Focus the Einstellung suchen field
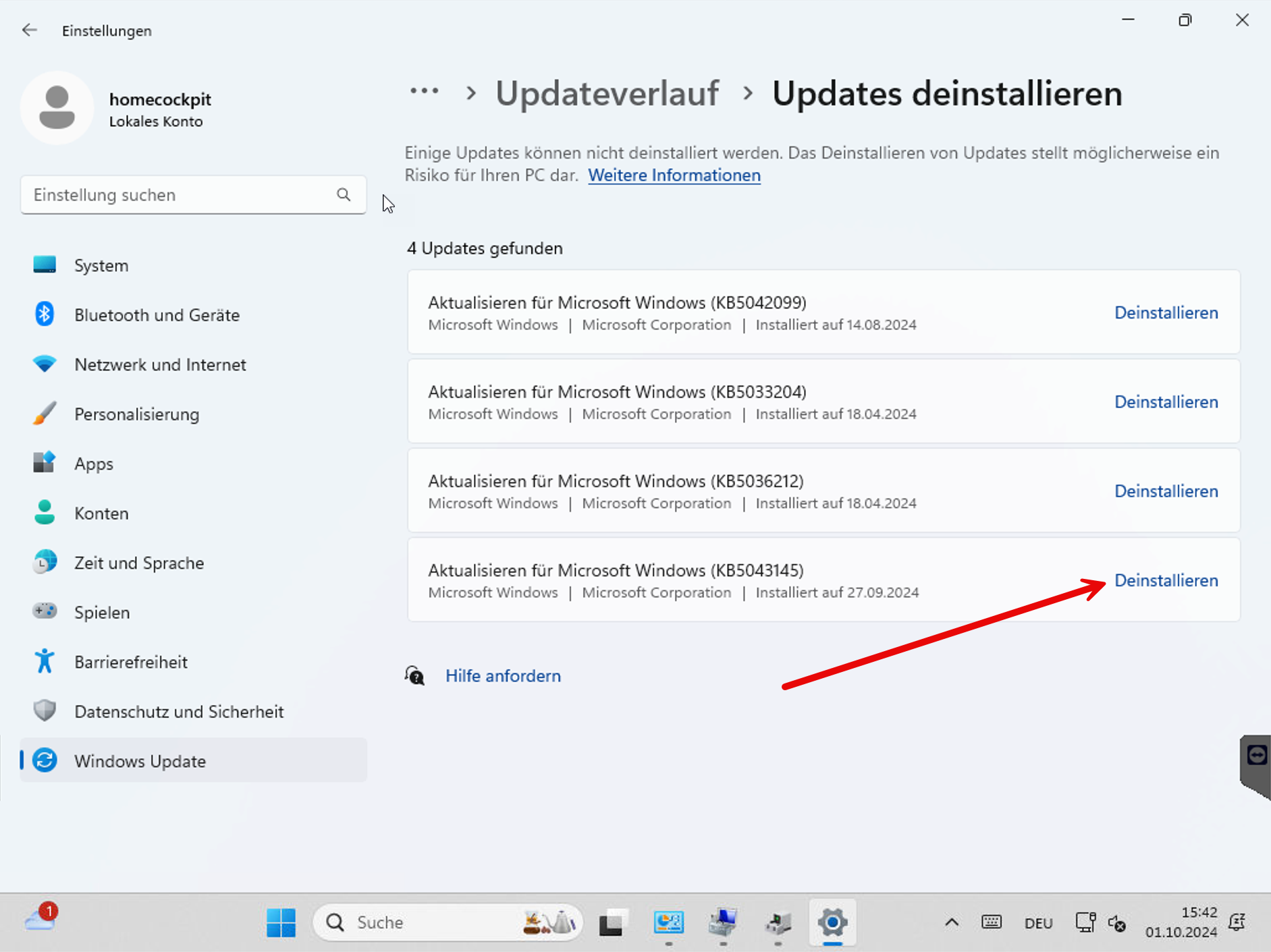 tap(179, 195)
